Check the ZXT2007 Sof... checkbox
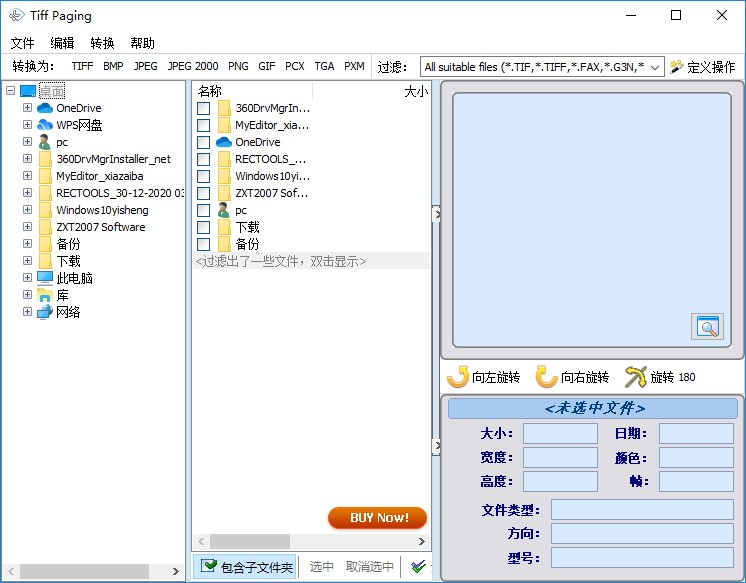Viewport: 746px width, 583px height. click(x=204, y=193)
